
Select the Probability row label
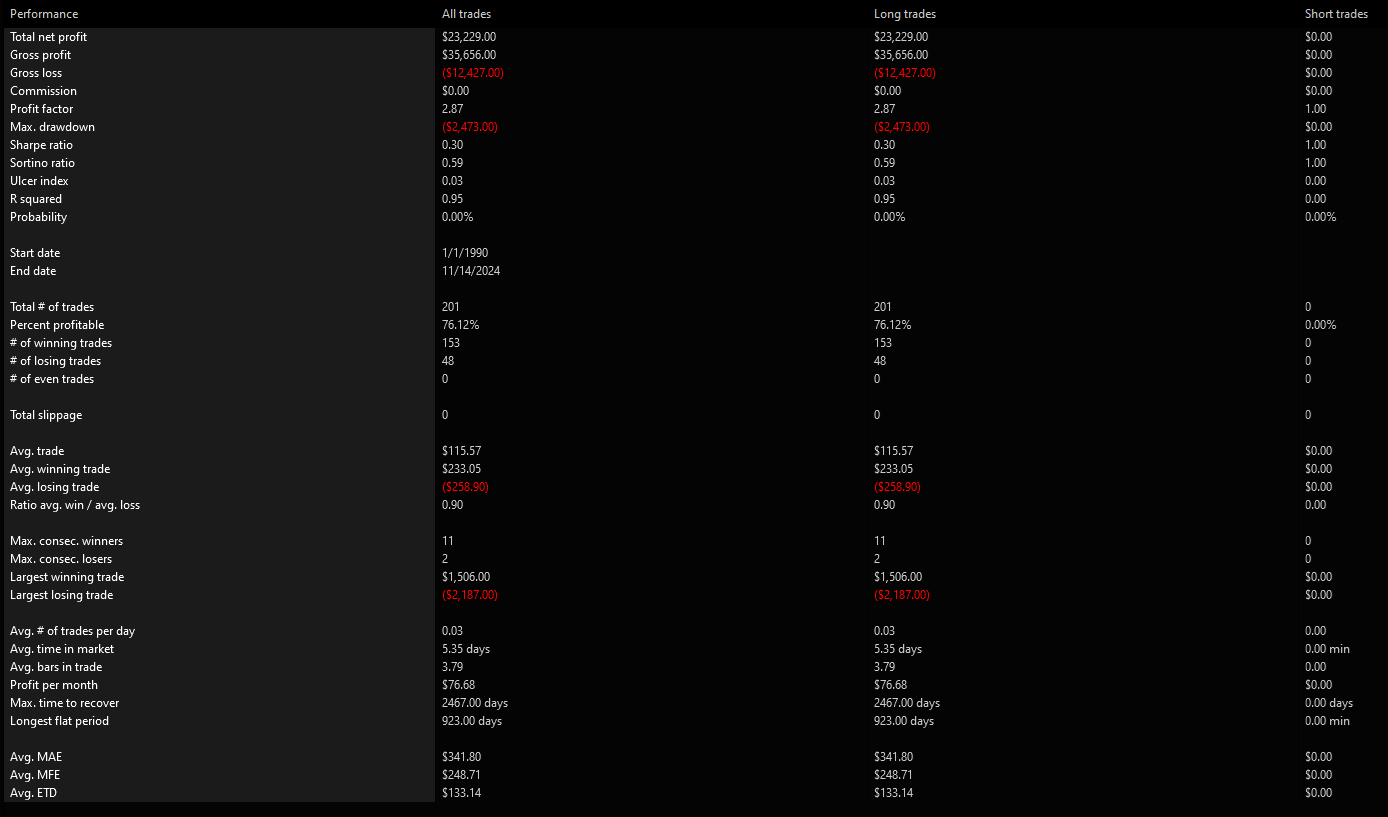38,217
